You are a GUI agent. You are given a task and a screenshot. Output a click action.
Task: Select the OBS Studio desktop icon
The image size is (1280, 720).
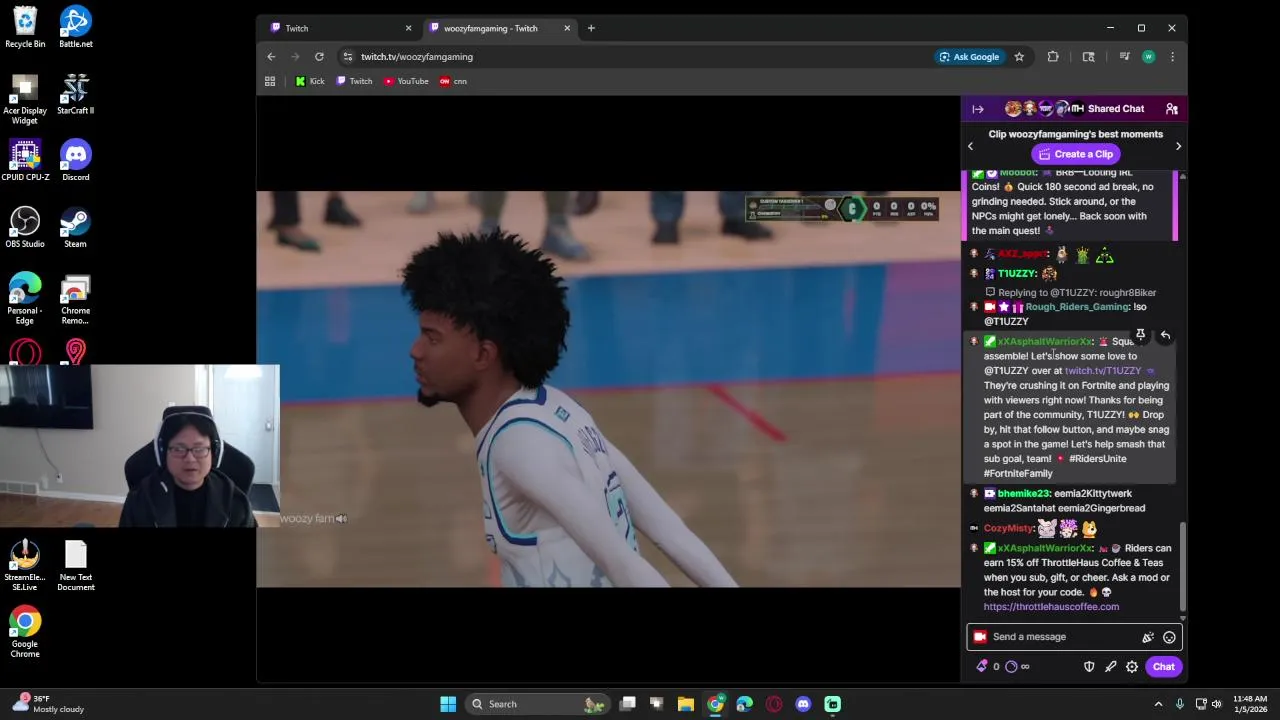25,227
